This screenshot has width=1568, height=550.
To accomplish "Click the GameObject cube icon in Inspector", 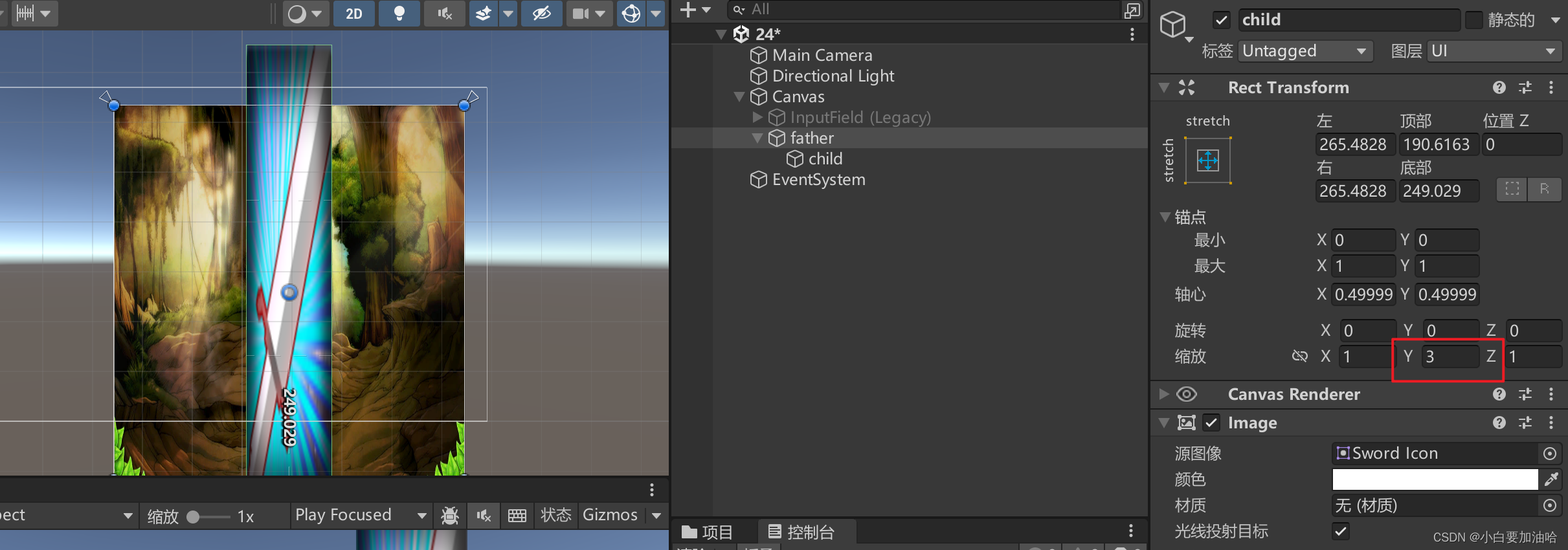I will tap(1172, 25).
